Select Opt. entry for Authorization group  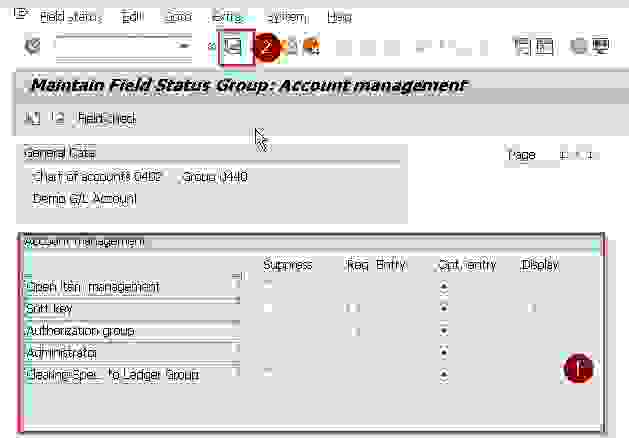[444, 331]
